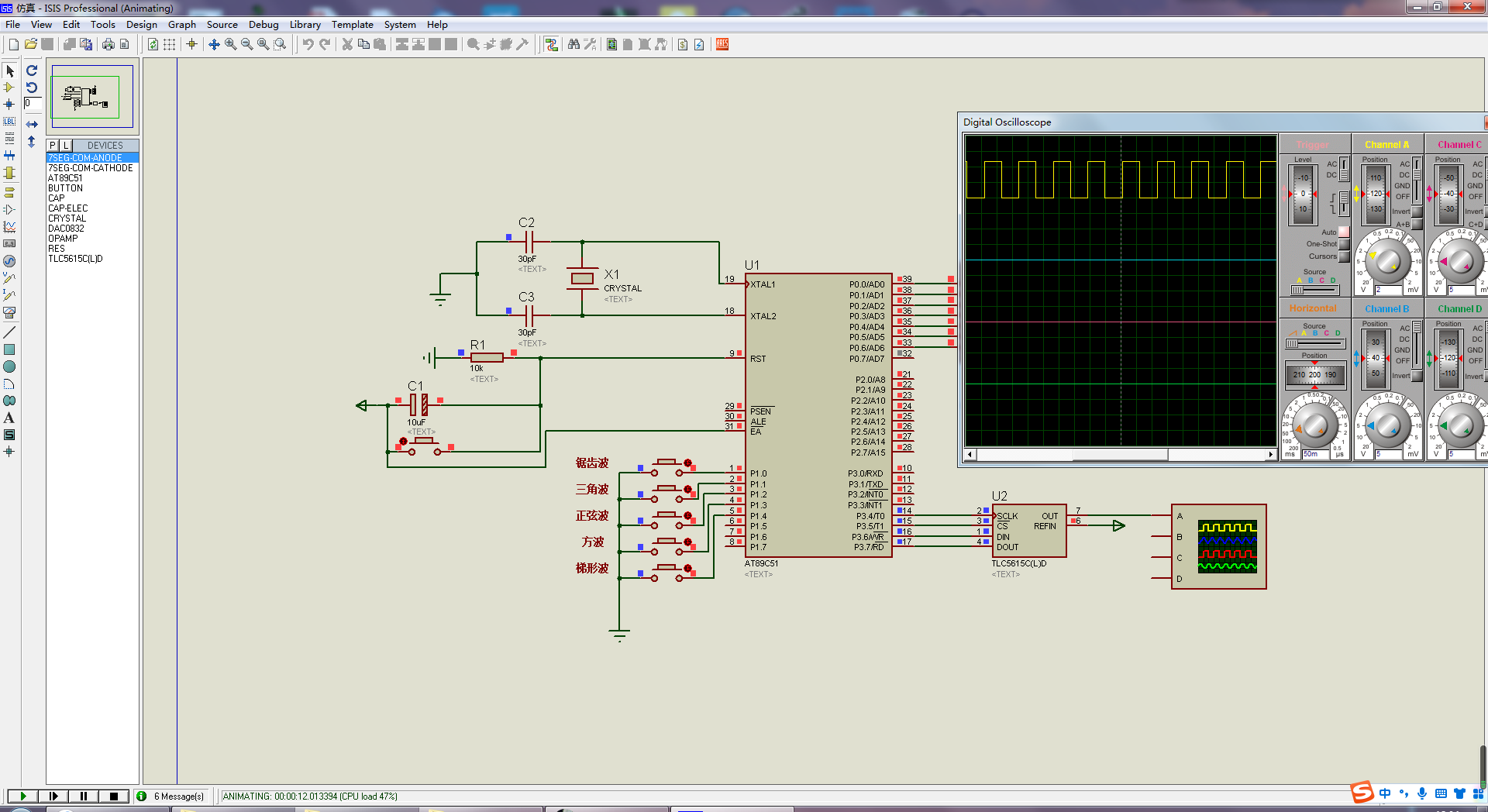
Task: Open the Design menu
Action: [142, 25]
